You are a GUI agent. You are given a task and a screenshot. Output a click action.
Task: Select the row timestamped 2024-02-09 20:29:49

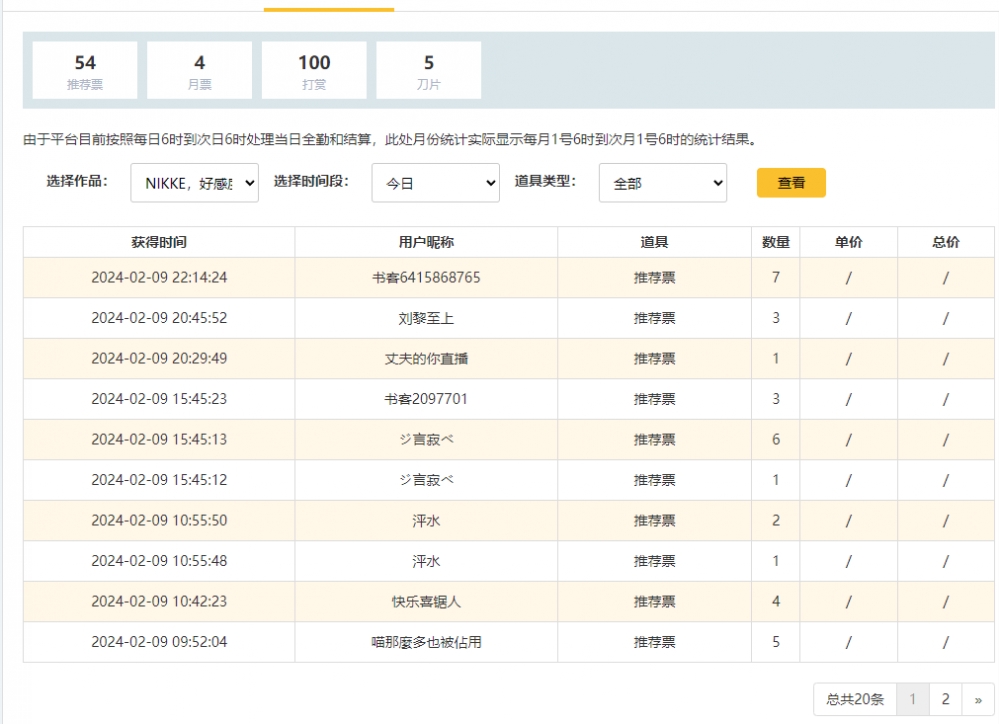click(x=159, y=358)
